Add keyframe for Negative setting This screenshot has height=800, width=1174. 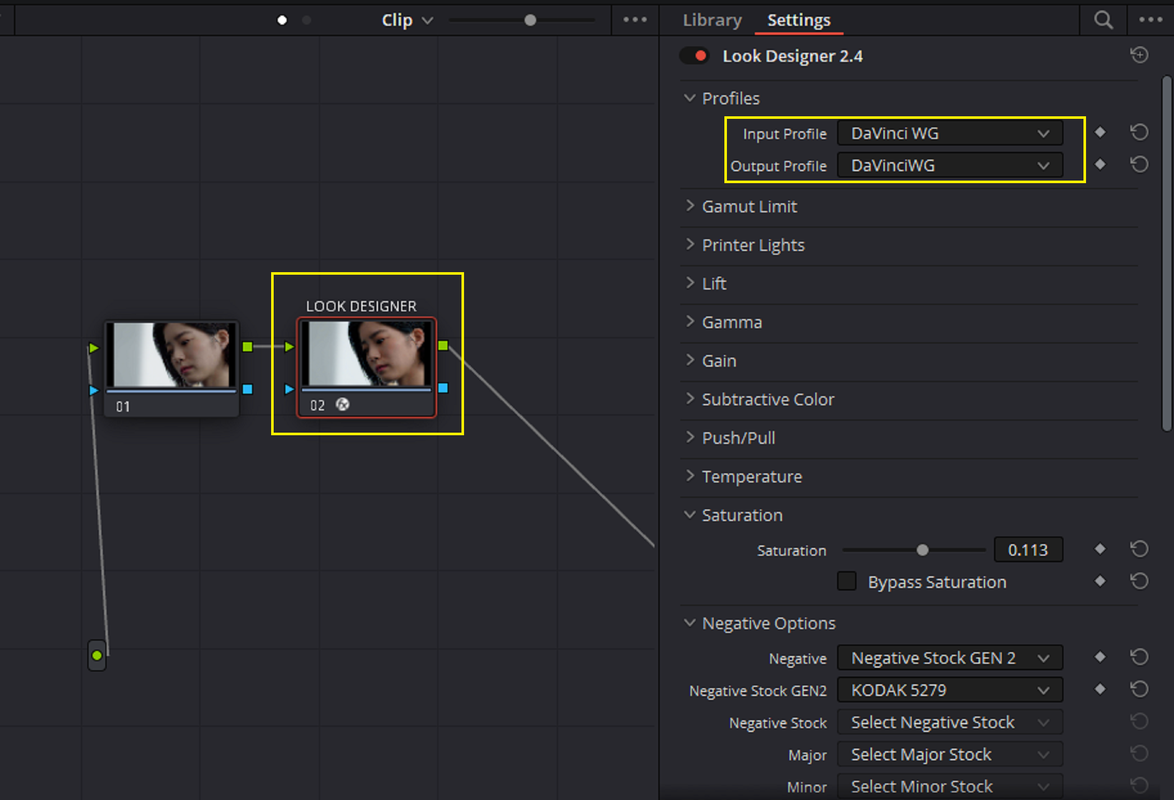1100,657
